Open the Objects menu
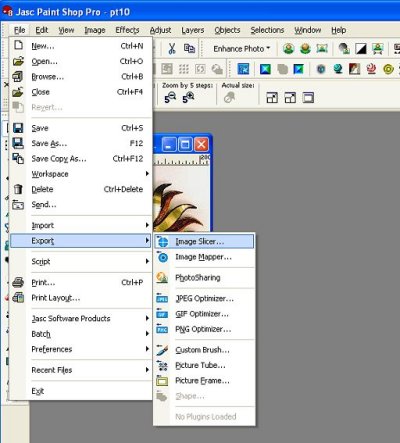Viewport: 400px width, 443px height. pos(227,30)
